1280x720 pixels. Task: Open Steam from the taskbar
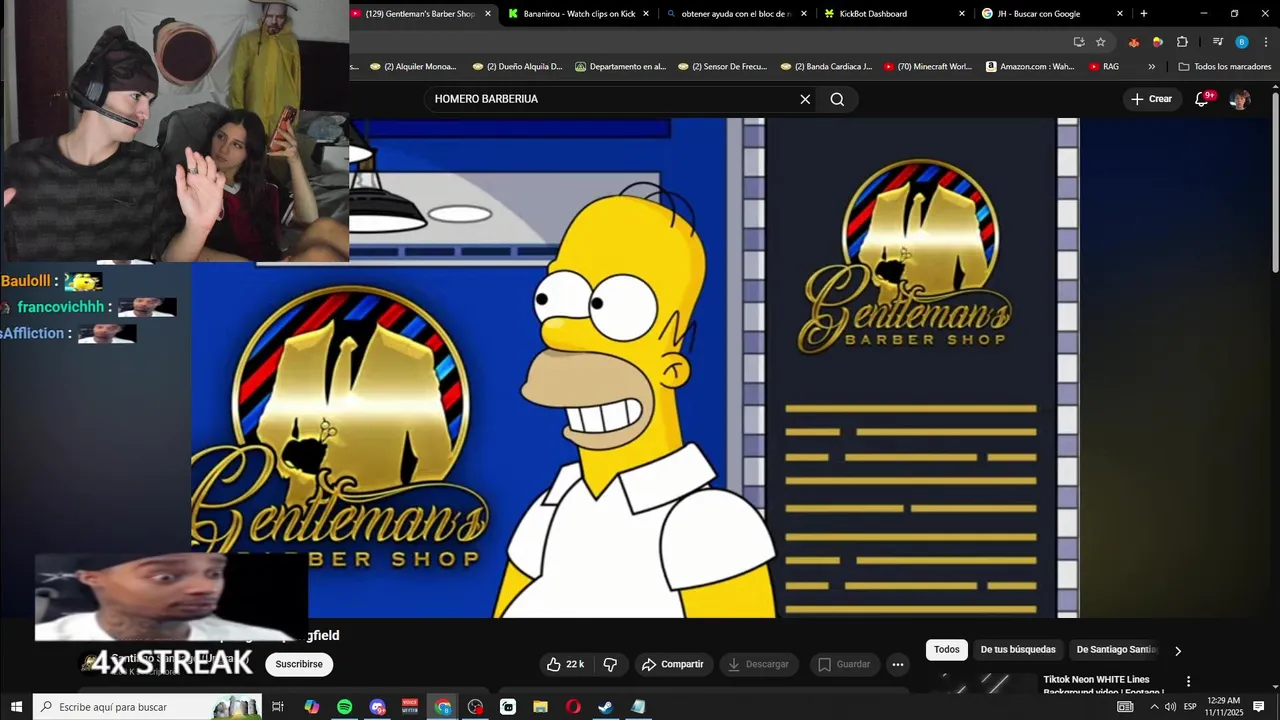click(605, 707)
